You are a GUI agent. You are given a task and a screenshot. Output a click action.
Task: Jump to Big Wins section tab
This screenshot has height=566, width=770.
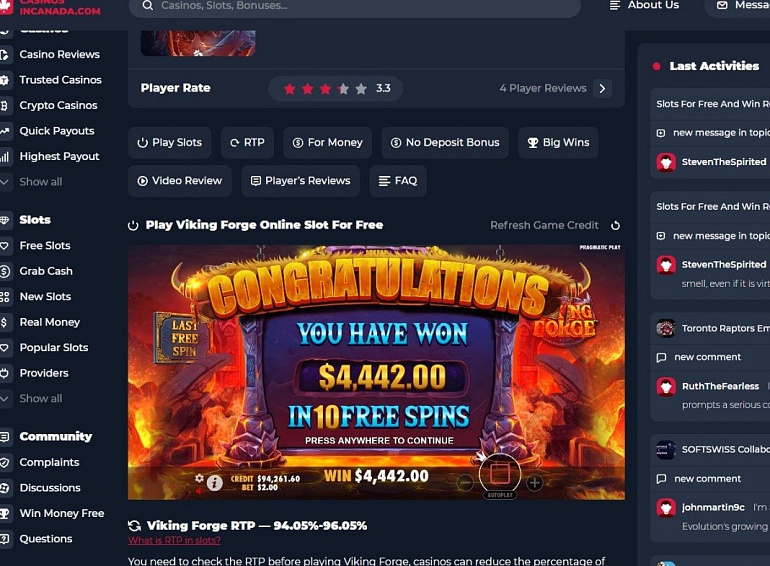click(x=558, y=143)
